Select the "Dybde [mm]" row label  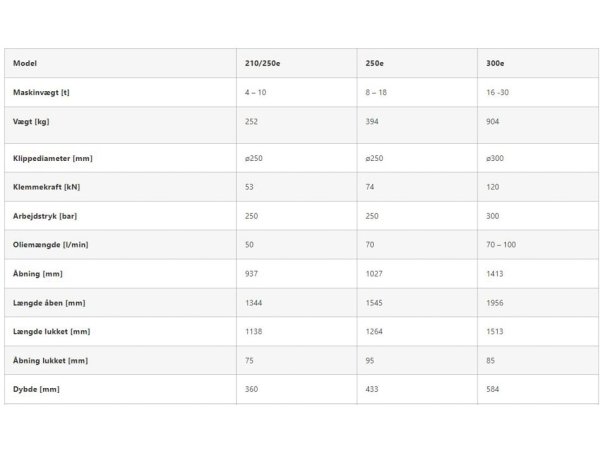click(x=35, y=389)
